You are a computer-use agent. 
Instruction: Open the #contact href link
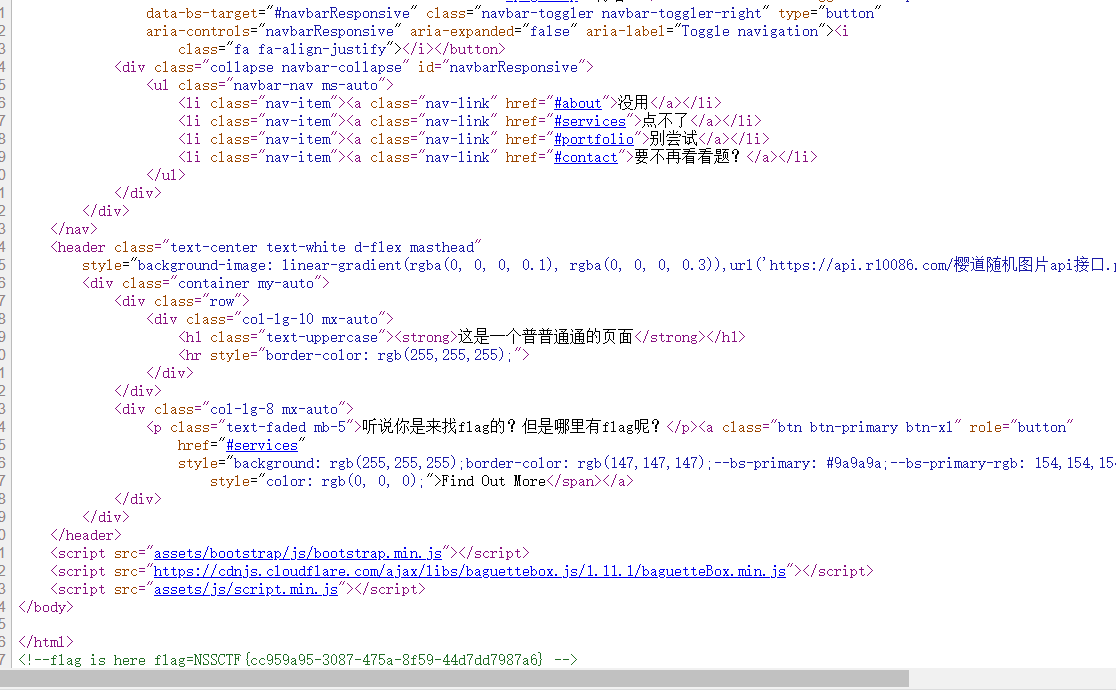585,157
